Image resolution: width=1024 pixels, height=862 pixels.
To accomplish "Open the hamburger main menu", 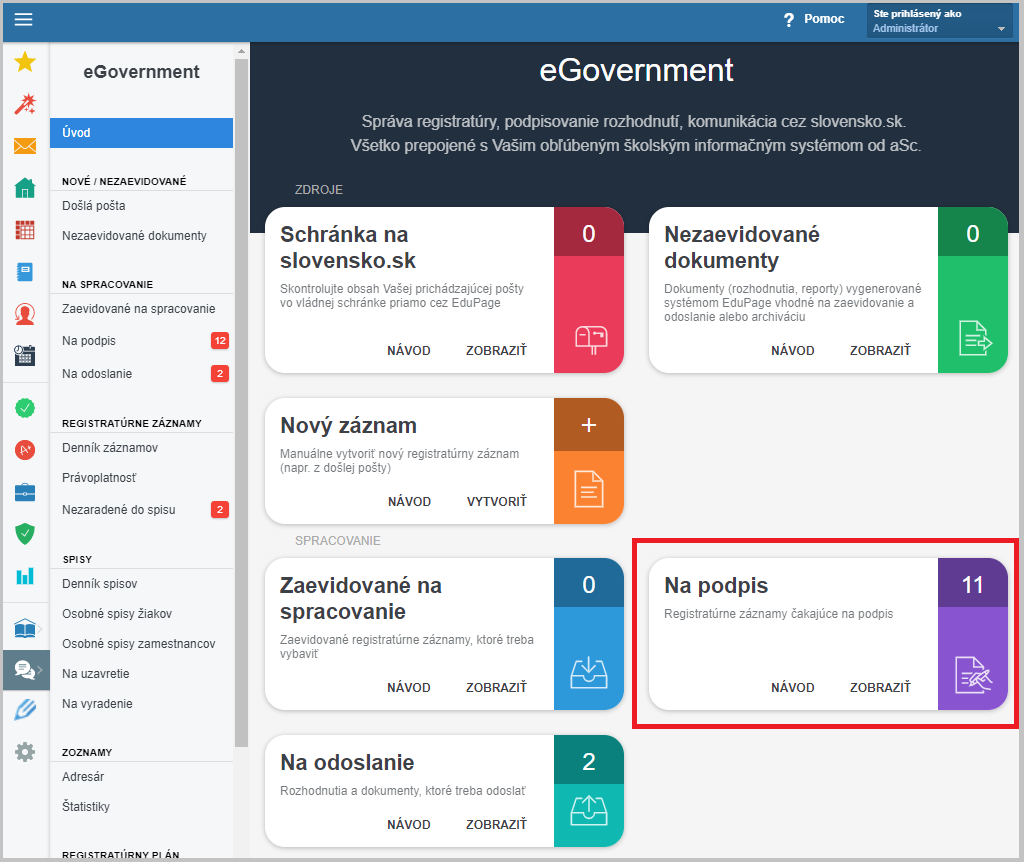I will pos(24,20).
